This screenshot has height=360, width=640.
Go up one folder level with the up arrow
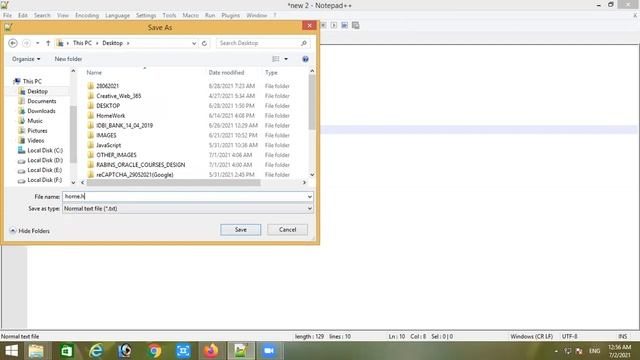[48, 43]
